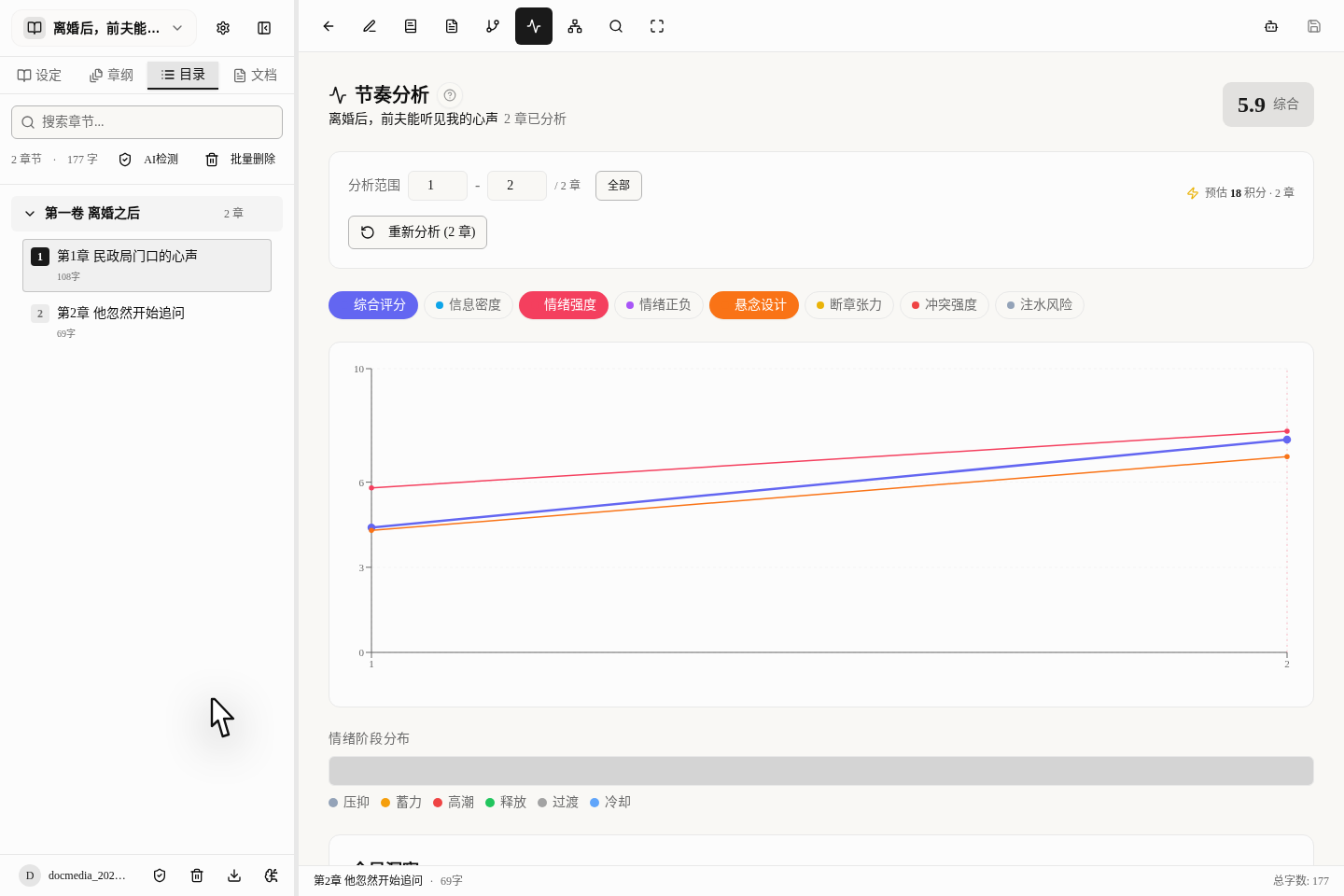Toggle the 情绪强度 metric chip
This screenshot has width=1344, height=896.
(564, 305)
